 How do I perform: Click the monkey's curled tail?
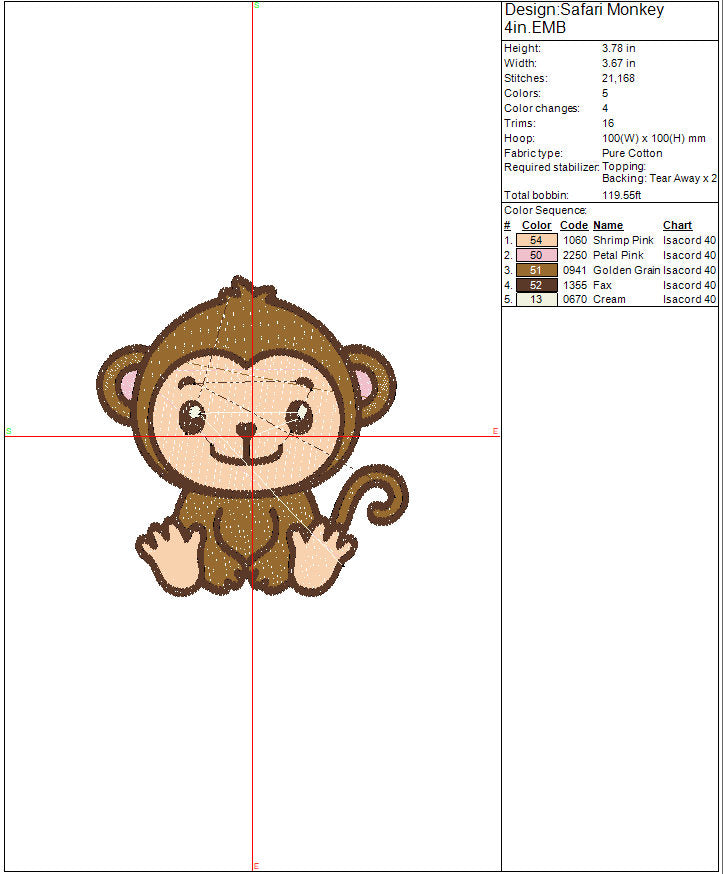(x=385, y=497)
